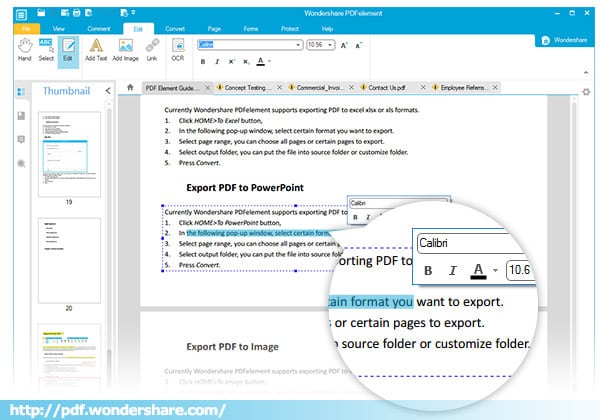Close the Concept Testing tab
The image size is (600, 420).
[x=280, y=88]
